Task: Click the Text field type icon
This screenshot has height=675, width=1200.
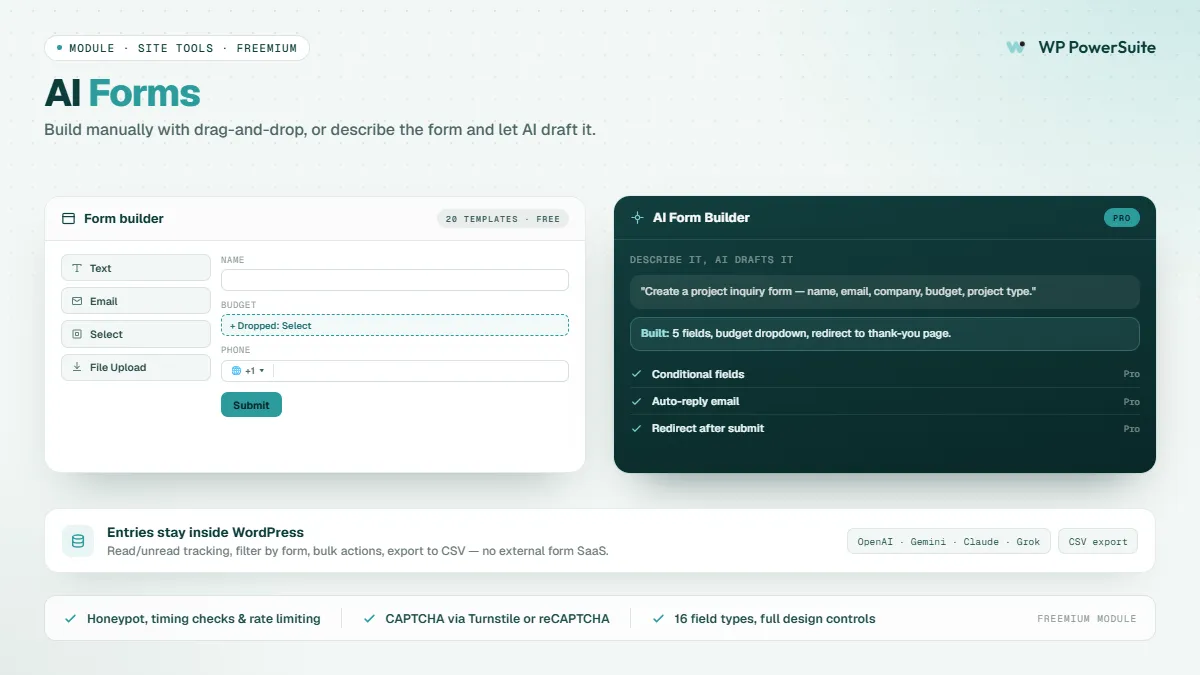Action: 77,268
